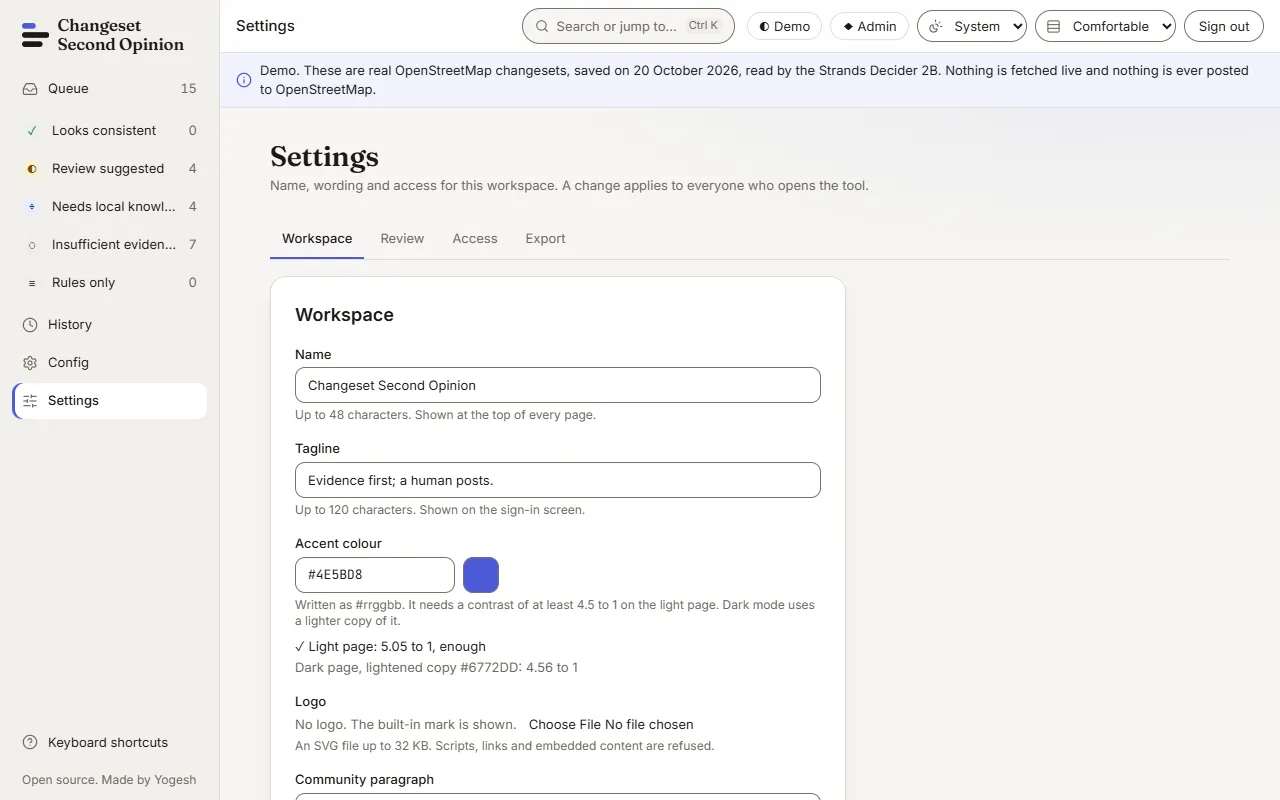Click the 'Light page: 5.05 to 1, enough' result
1280x800 pixels.
coord(390,647)
